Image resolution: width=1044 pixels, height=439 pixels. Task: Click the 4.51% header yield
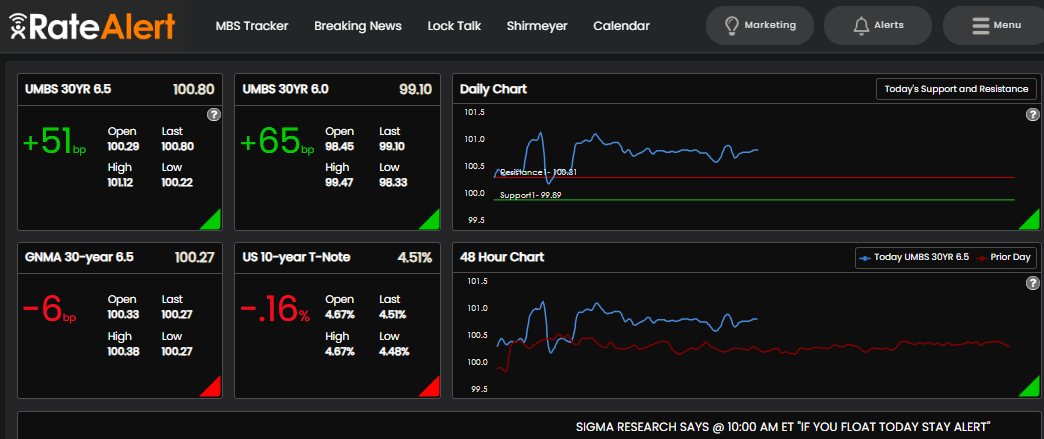pyautogui.click(x=414, y=257)
